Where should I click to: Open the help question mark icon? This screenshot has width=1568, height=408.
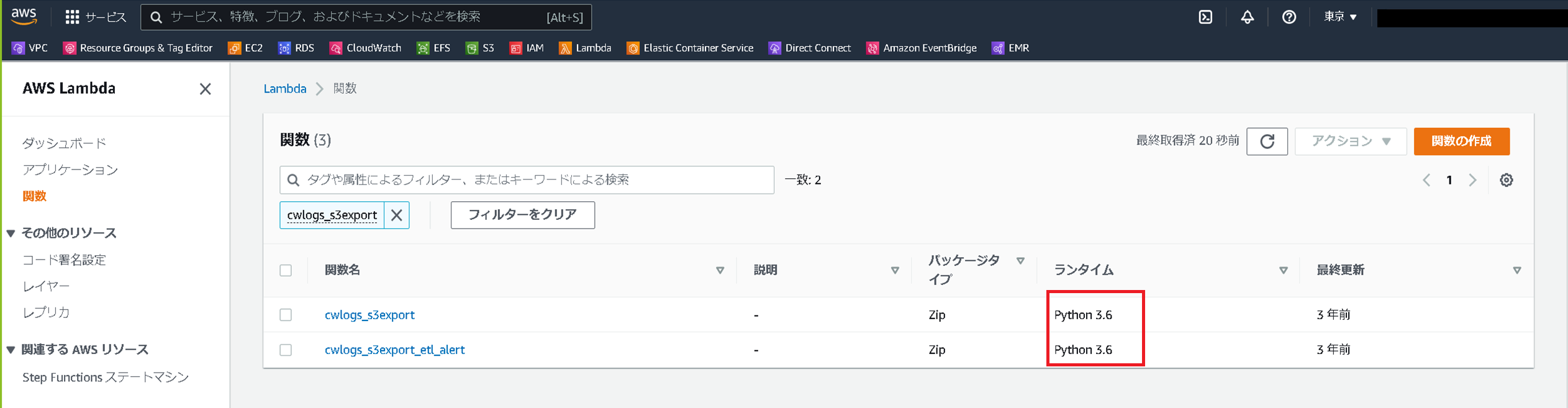pos(1289,17)
